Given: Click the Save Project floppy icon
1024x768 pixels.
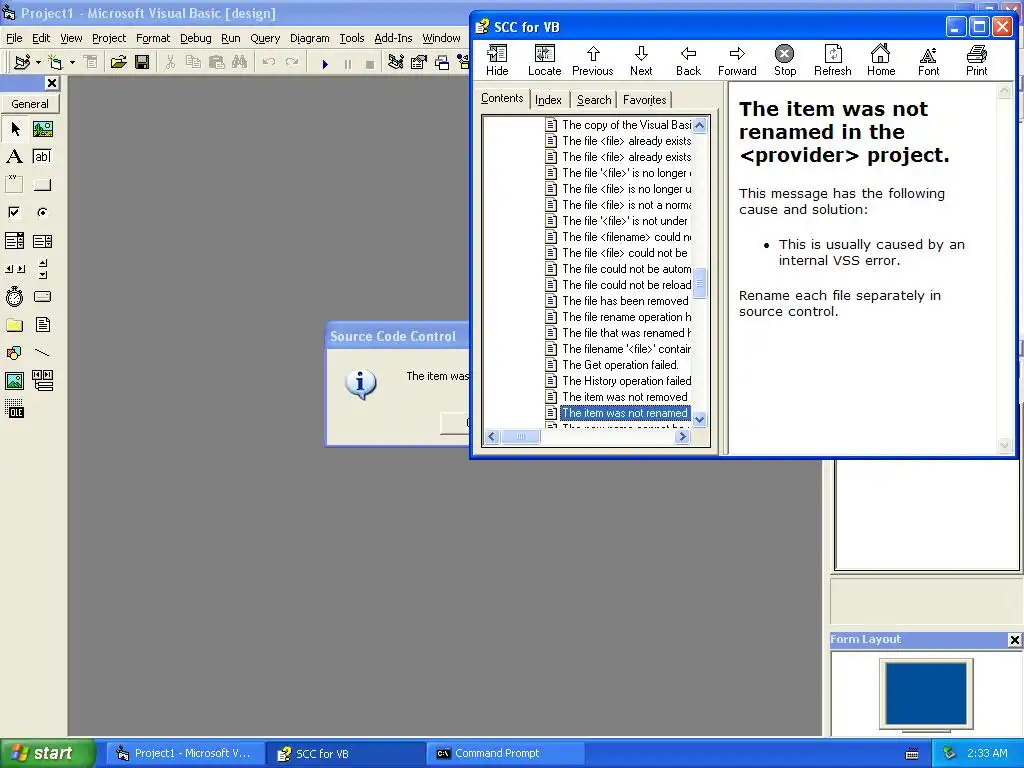Looking at the screenshot, I should (142, 62).
